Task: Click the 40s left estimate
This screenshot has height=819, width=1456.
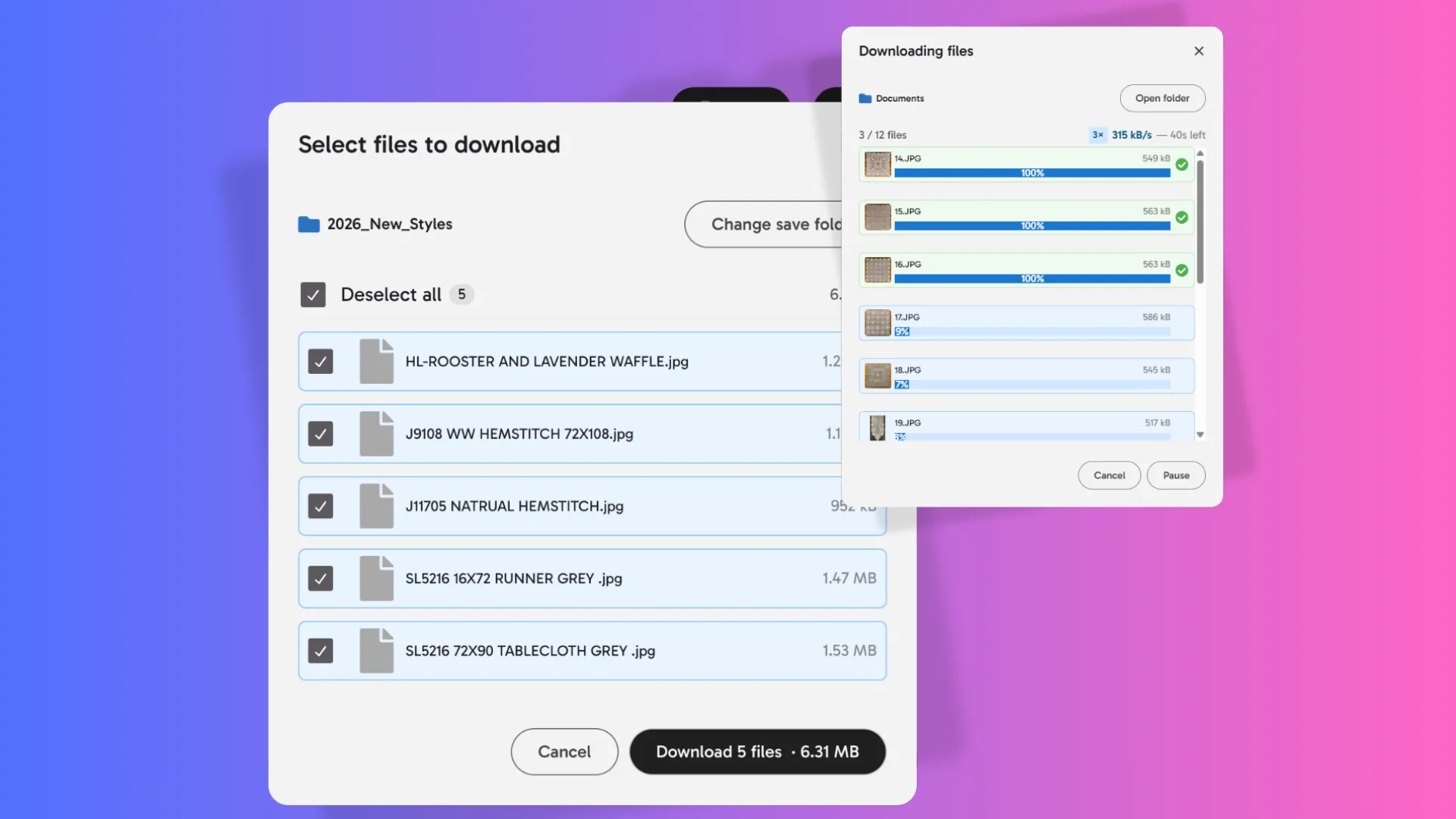Action: coord(1188,135)
